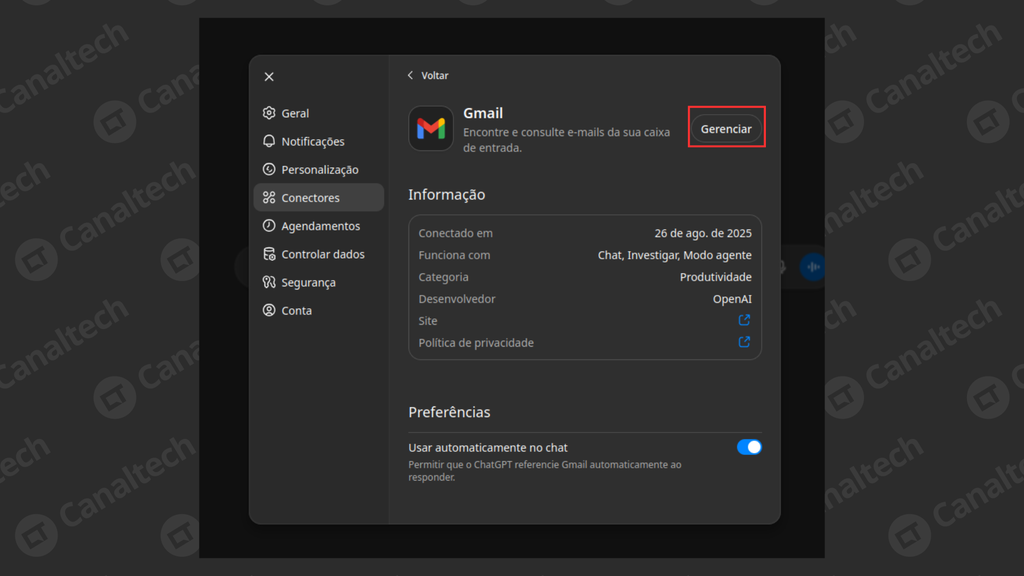
Task: Open the Segurança section
Action: (319, 282)
